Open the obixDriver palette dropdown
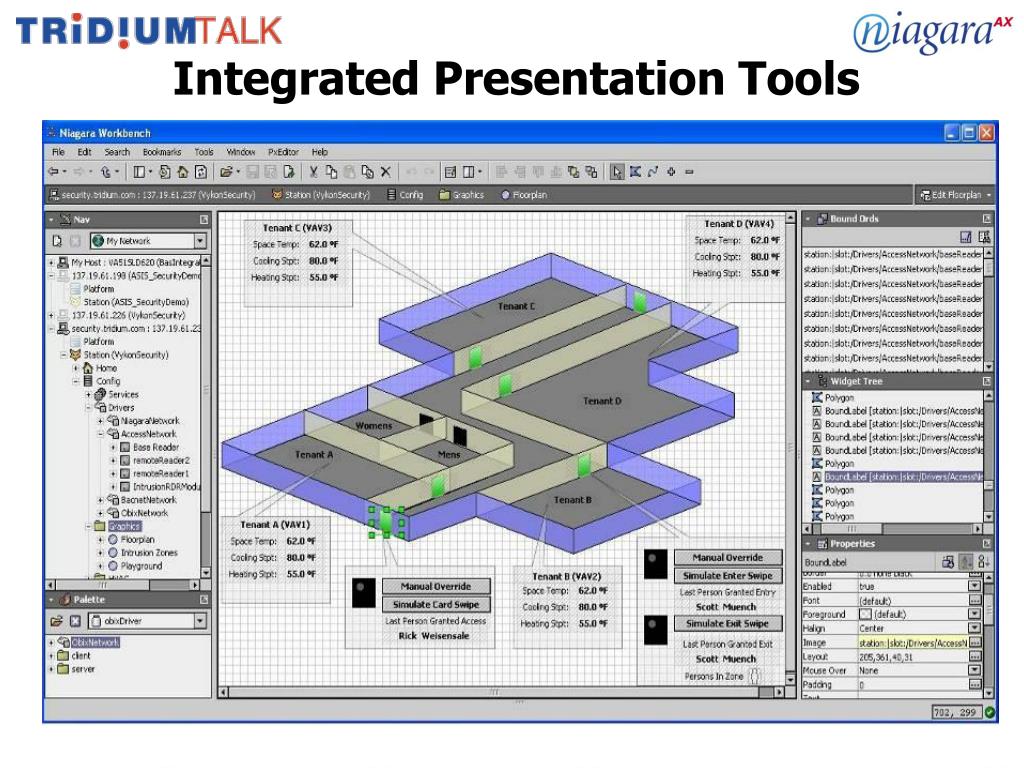1024x768 pixels. [x=200, y=621]
